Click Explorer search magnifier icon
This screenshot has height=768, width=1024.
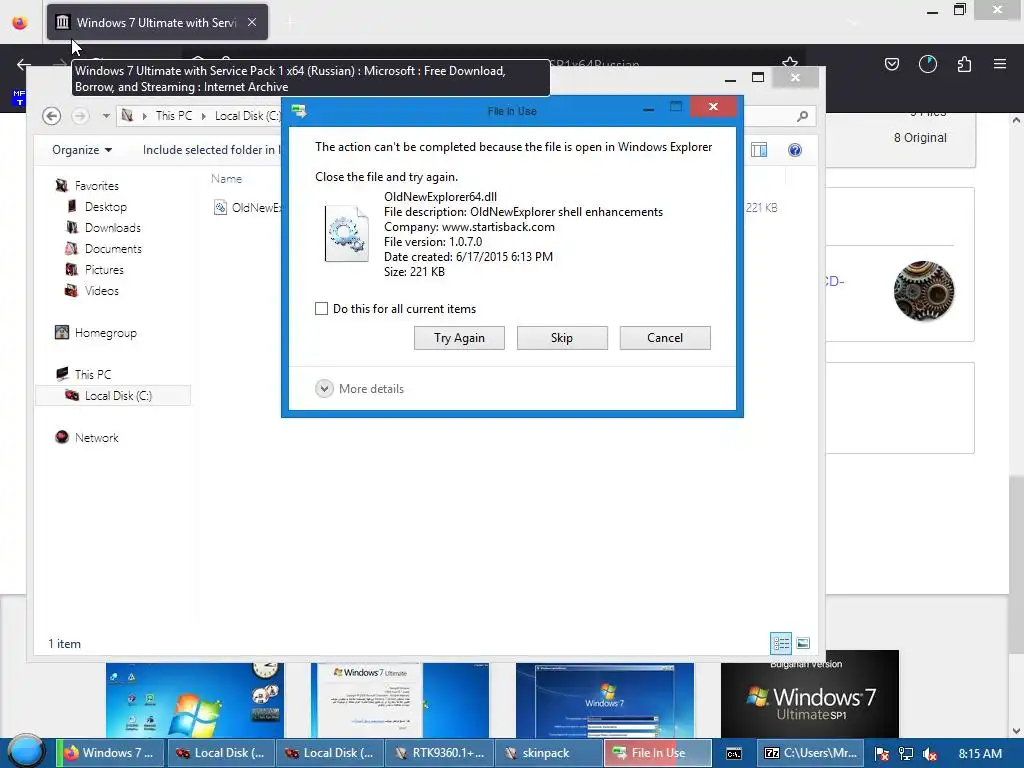click(x=803, y=116)
